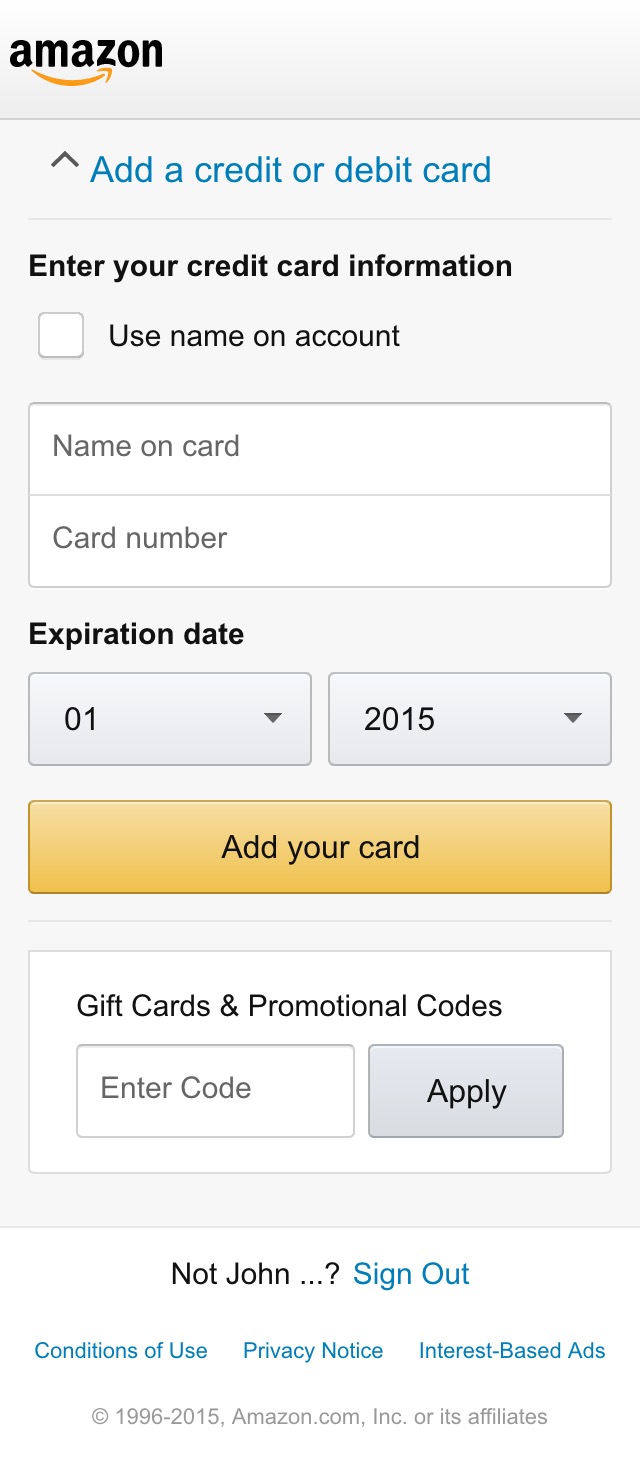Click the Card number field

320,538
